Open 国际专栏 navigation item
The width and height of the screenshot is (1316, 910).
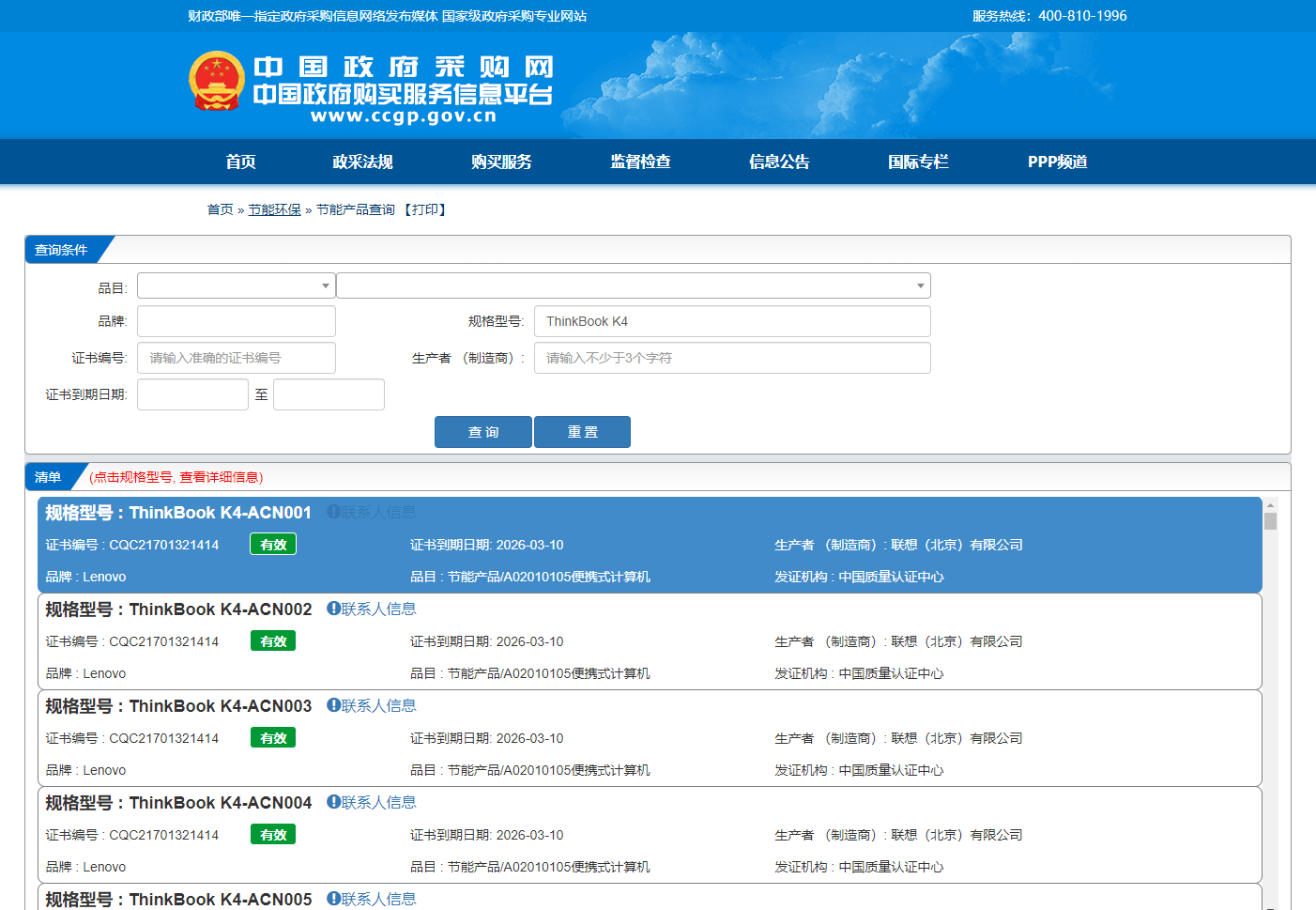pos(918,162)
